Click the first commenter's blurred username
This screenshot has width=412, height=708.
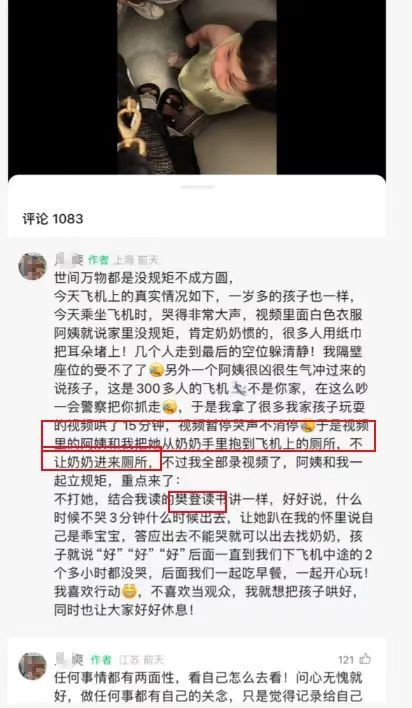click(69, 260)
